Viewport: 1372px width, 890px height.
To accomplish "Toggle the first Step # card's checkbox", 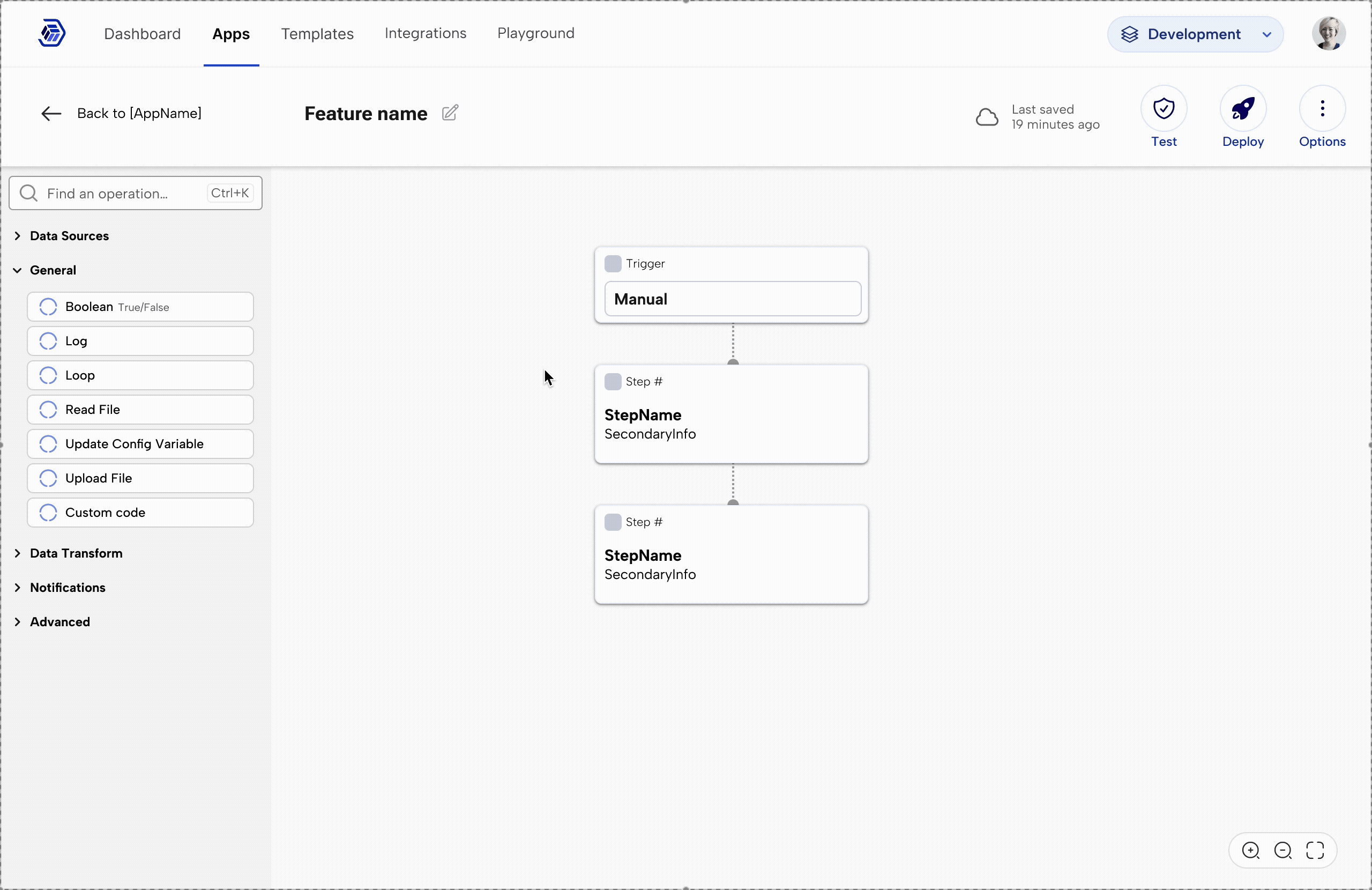I will pos(612,381).
